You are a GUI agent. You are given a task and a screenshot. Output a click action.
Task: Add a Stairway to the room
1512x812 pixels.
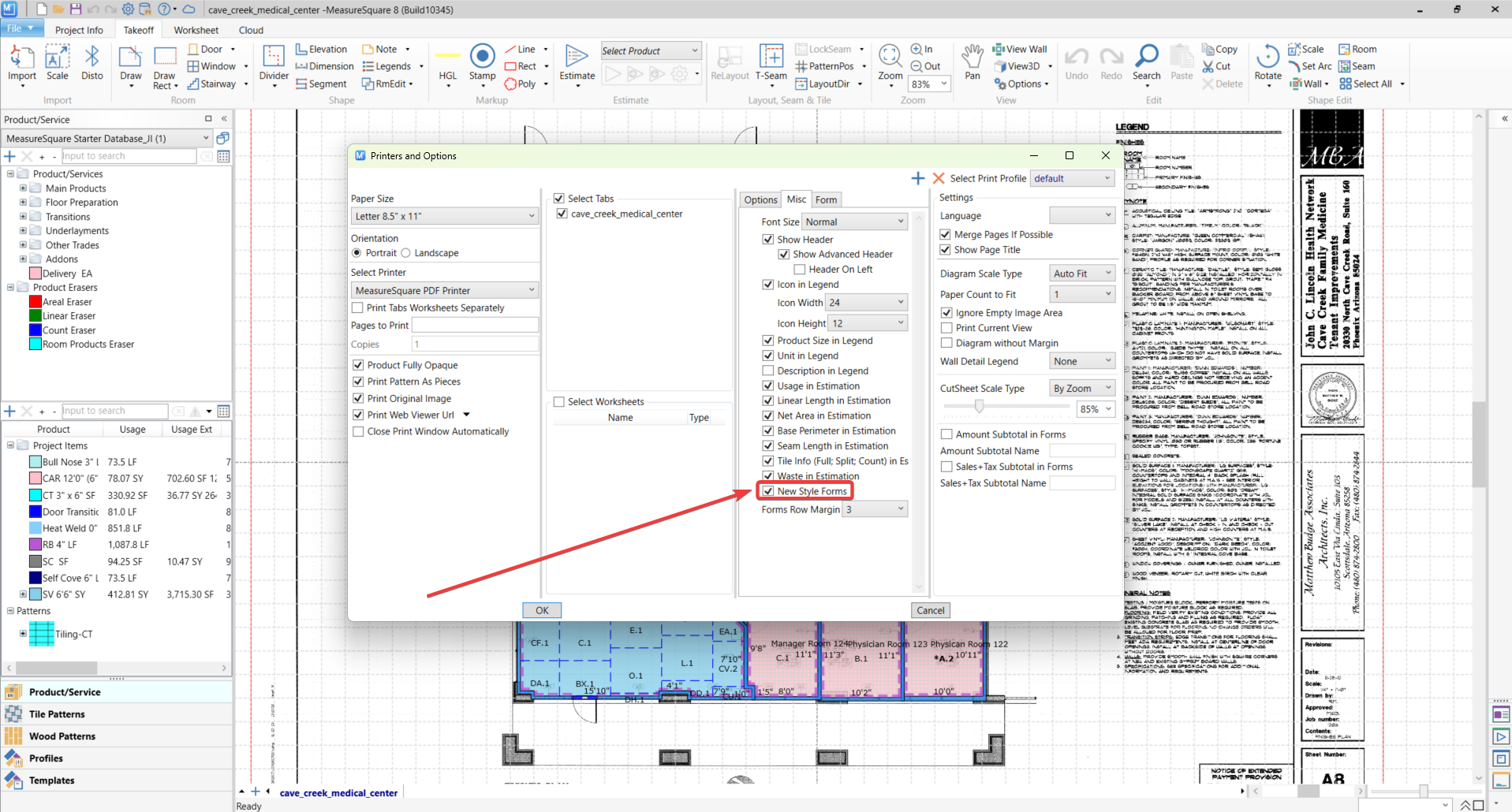(x=211, y=84)
